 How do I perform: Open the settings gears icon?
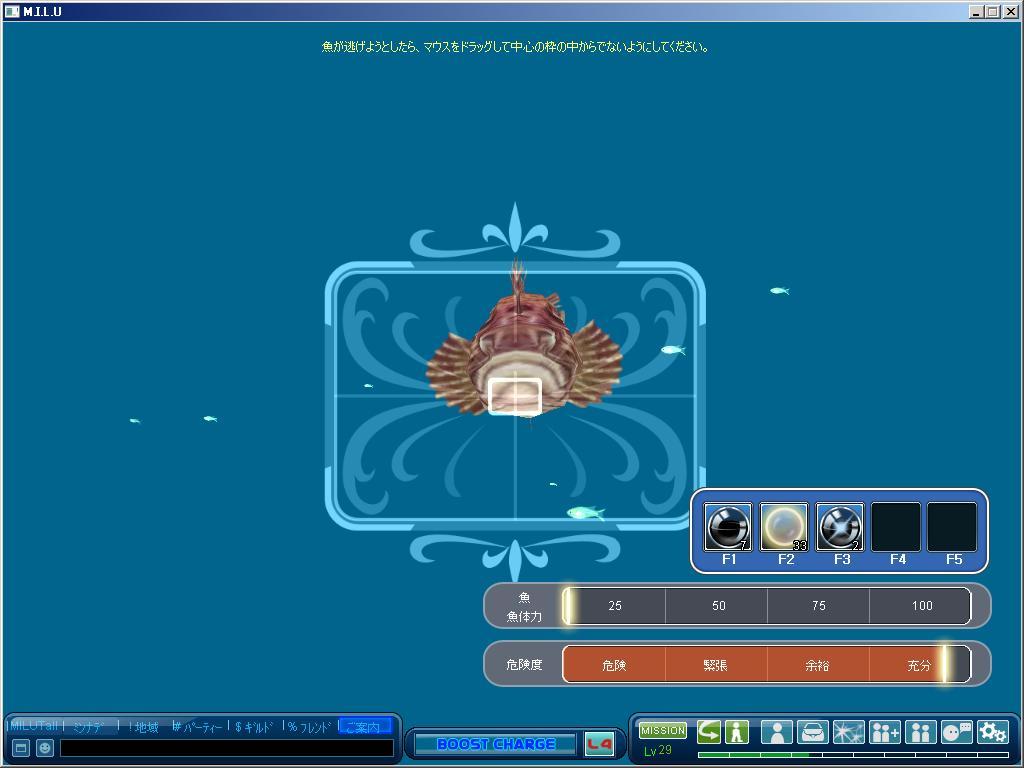point(992,732)
